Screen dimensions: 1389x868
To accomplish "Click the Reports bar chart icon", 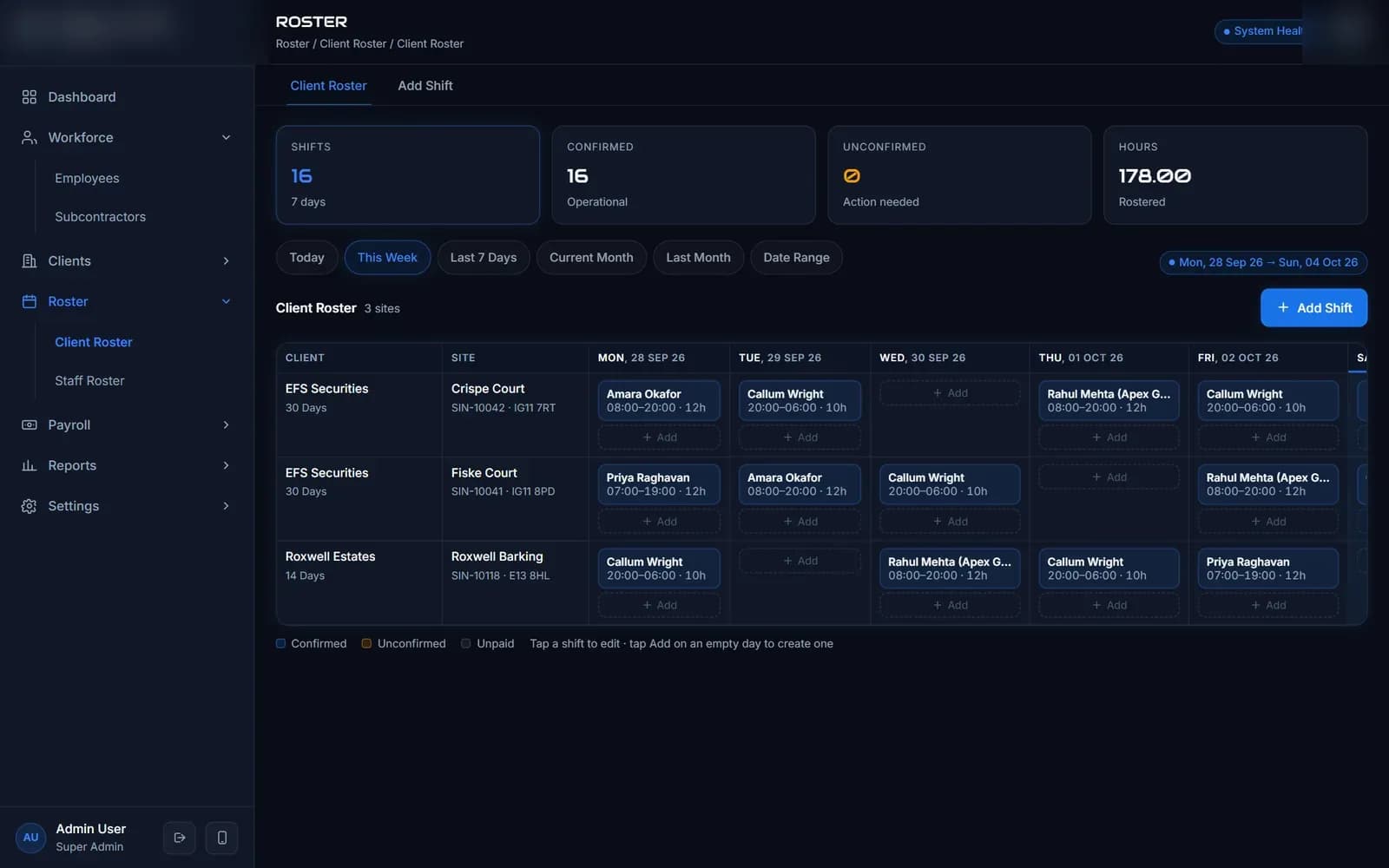I will [x=30, y=466].
